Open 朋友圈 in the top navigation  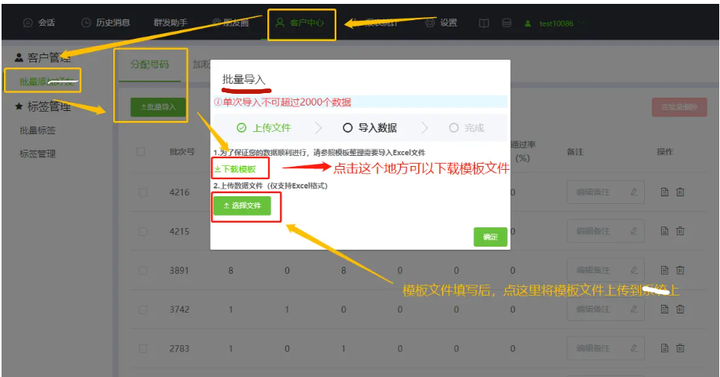tap(231, 23)
